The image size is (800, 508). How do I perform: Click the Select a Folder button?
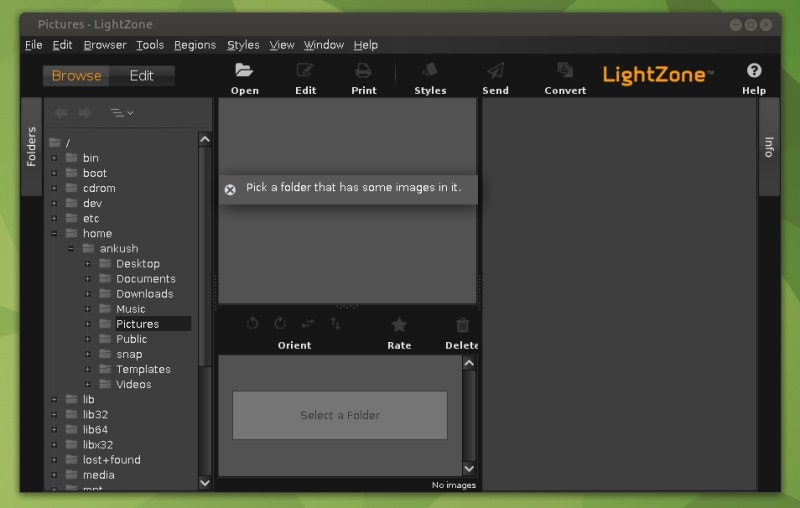[x=340, y=415]
